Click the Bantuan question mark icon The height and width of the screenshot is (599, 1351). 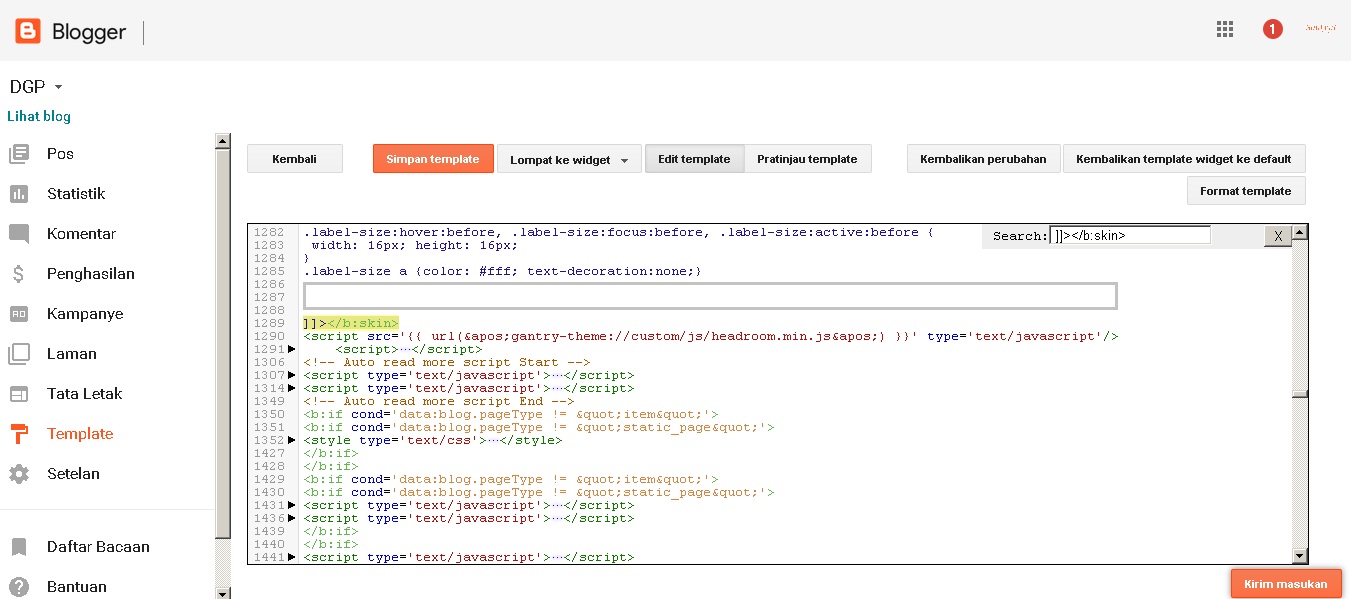pyautogui.click(x=19, y=587)
